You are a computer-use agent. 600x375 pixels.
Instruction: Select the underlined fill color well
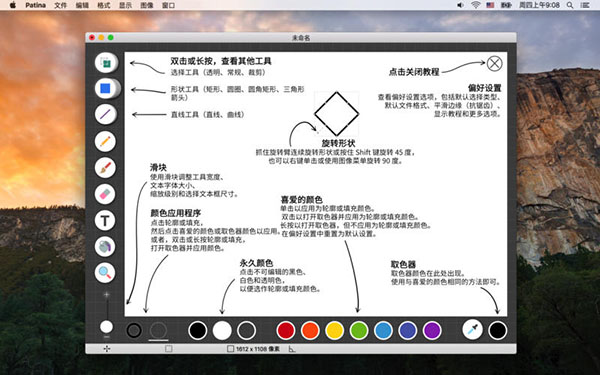pos(158,330)
